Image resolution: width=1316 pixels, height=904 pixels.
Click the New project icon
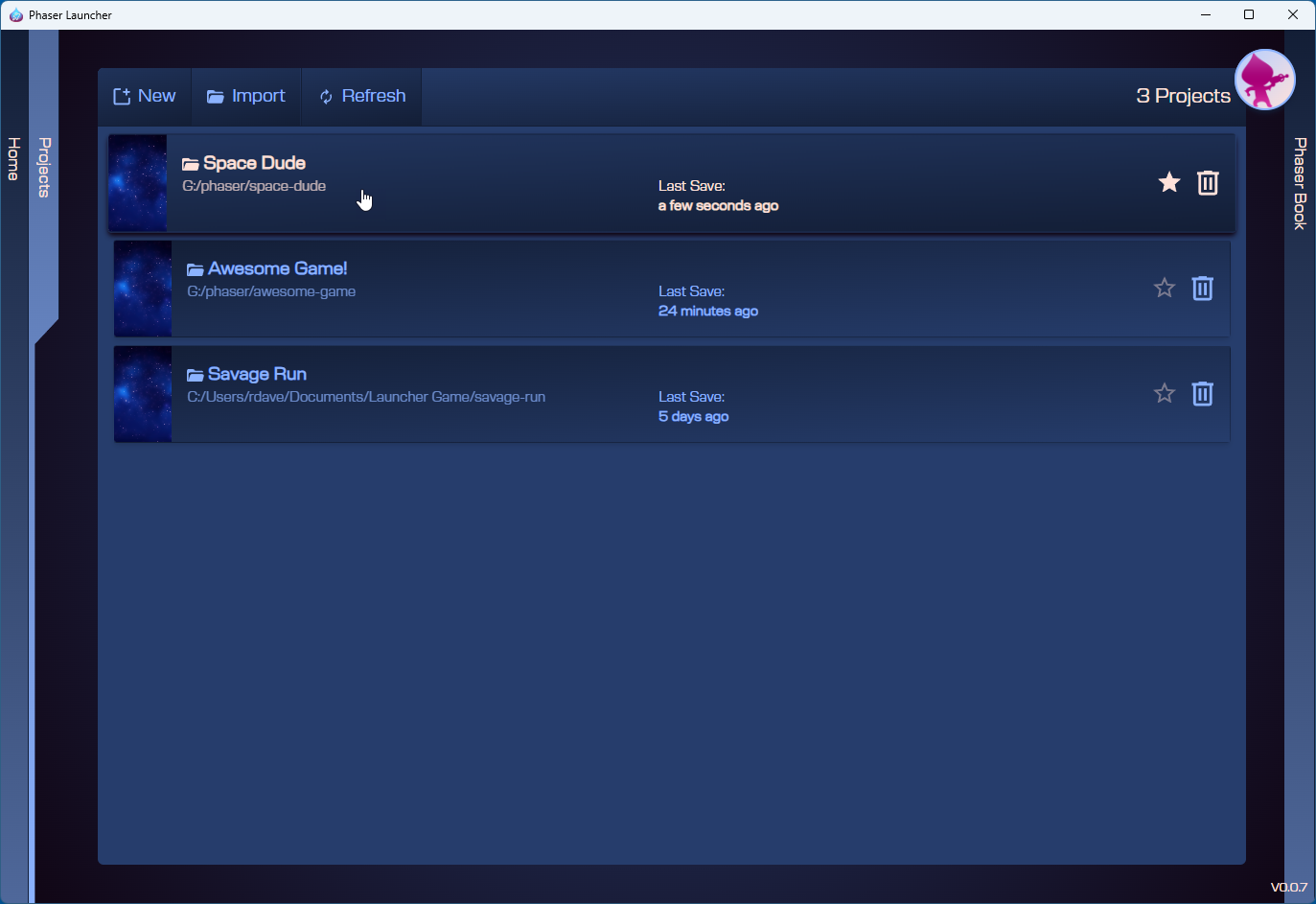123,96
